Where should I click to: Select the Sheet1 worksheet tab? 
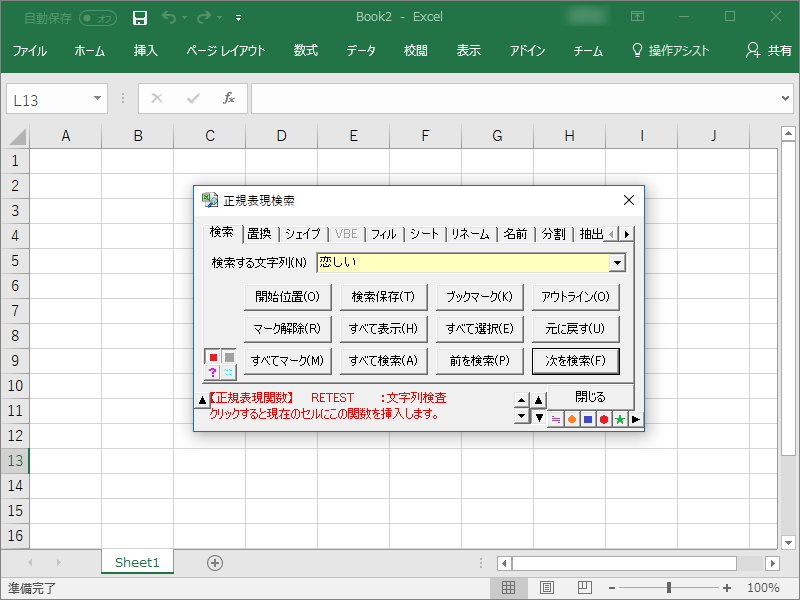click(137, 563)
